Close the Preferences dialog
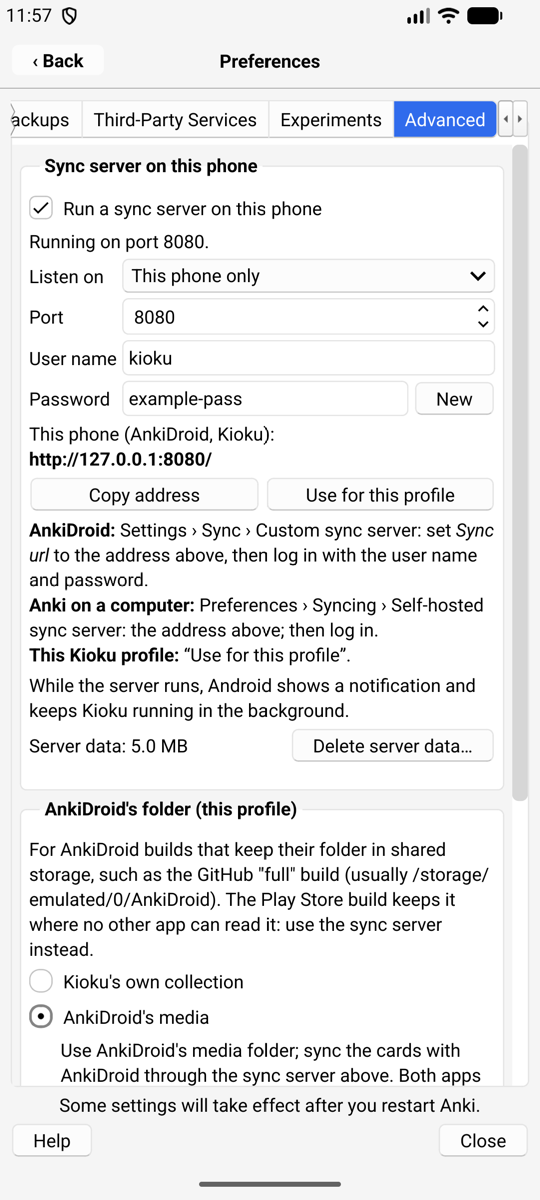The height and width of the screenshot is (1200, 540). pyautogui.click(x=483, y=1141)
